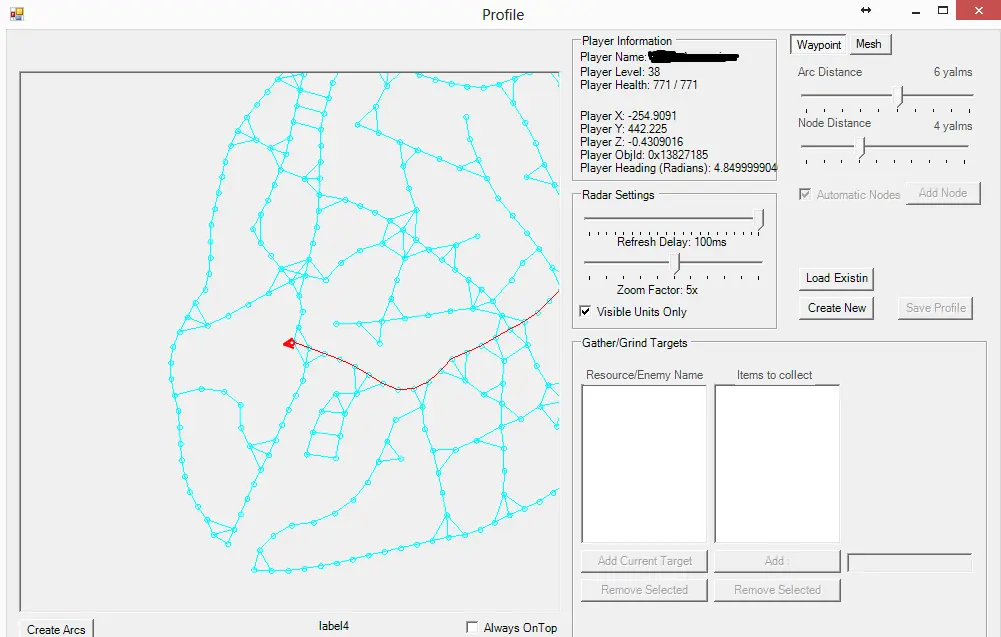
Task: Toggle the Automatic Nodes checkbox
Action: [x=805, y=194]
